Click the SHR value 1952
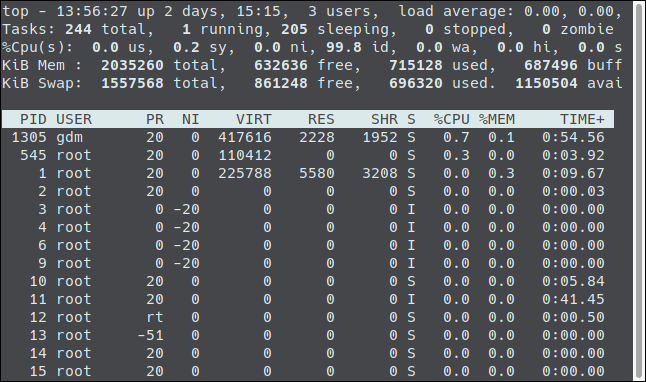 [380, 137]
